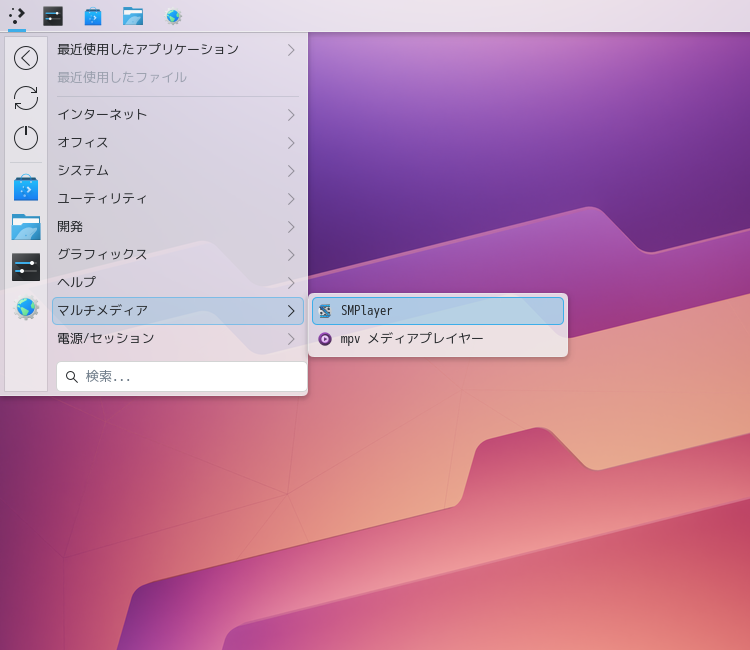The width and height of the screenshot is (750, 650).
Task: Click the restart circular-arrows icon
Action: click(x=26, y=98)
